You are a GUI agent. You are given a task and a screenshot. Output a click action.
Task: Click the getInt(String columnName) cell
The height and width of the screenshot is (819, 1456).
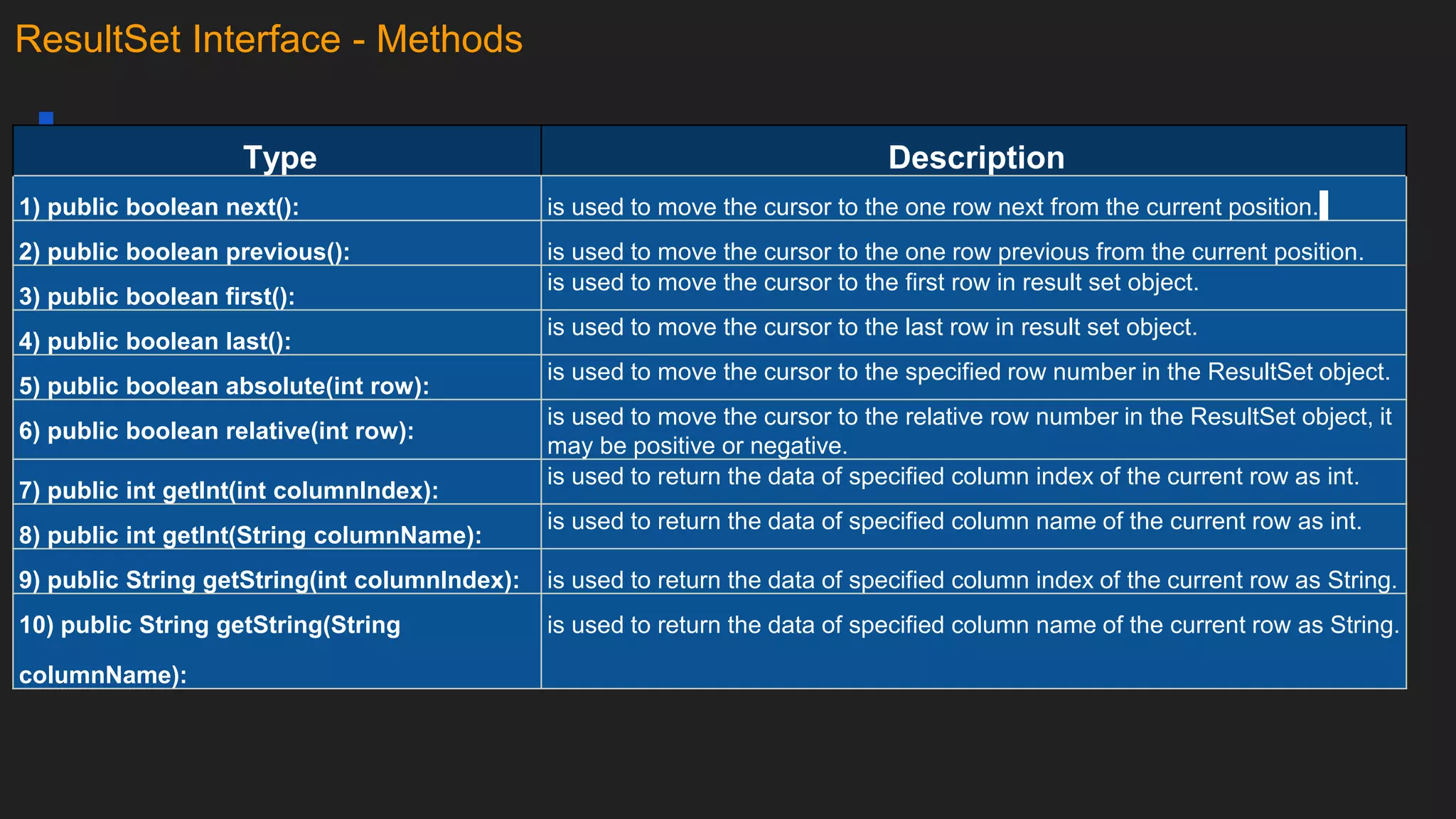[x=250, y=535]
